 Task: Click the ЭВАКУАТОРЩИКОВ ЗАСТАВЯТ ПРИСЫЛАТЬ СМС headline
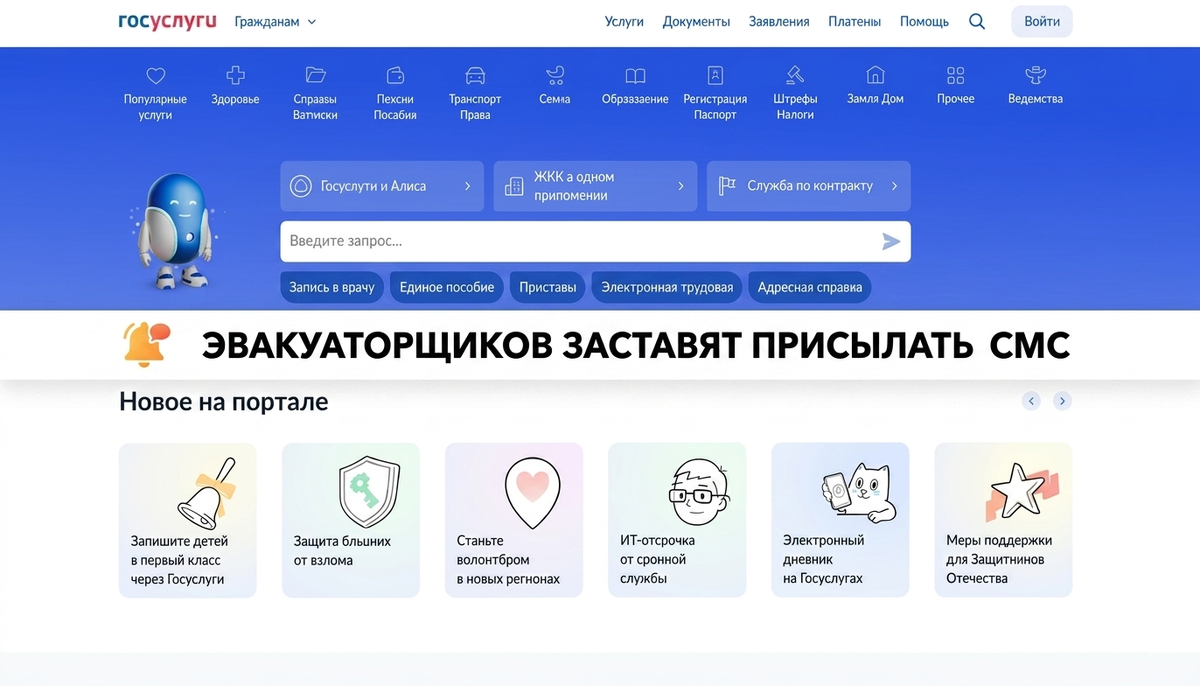pos(636,346)
